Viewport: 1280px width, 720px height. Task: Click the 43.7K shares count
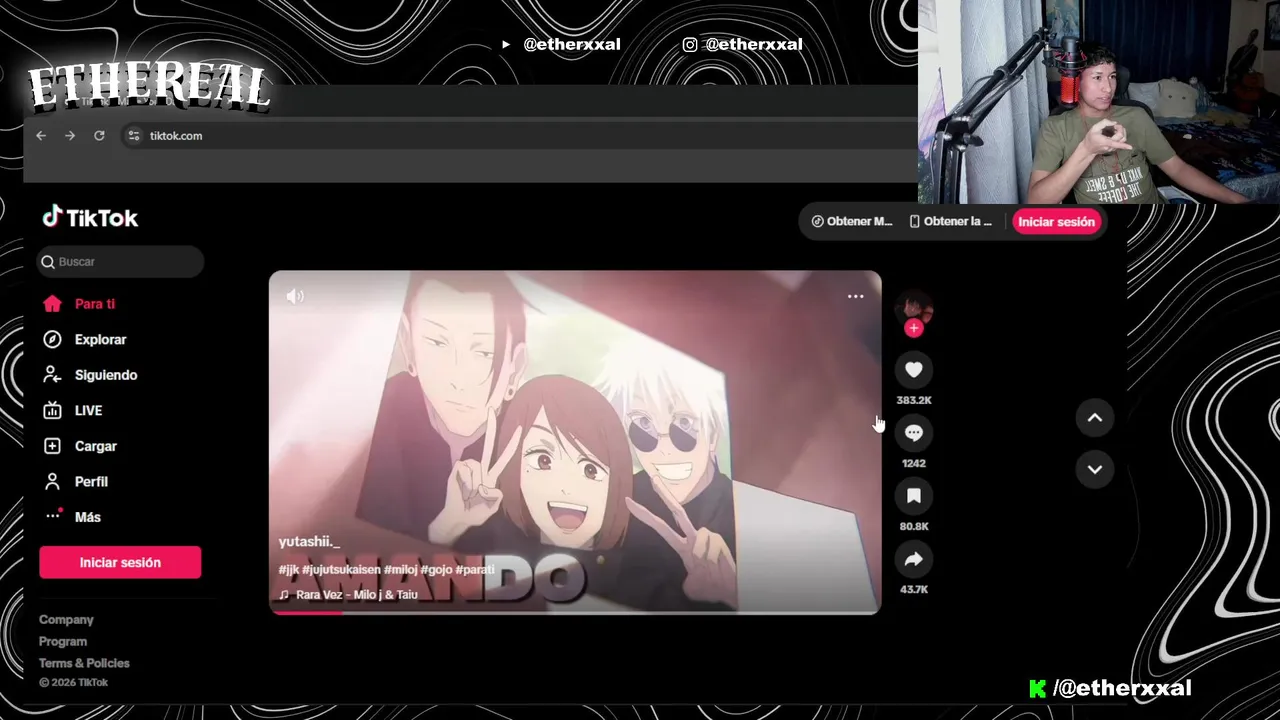(x=913, y=590)
